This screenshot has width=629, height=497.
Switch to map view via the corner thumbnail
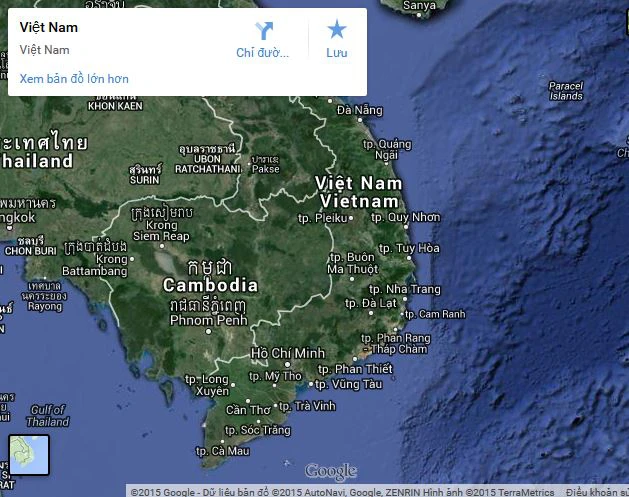pyautogui.click(x=29, y=455)
